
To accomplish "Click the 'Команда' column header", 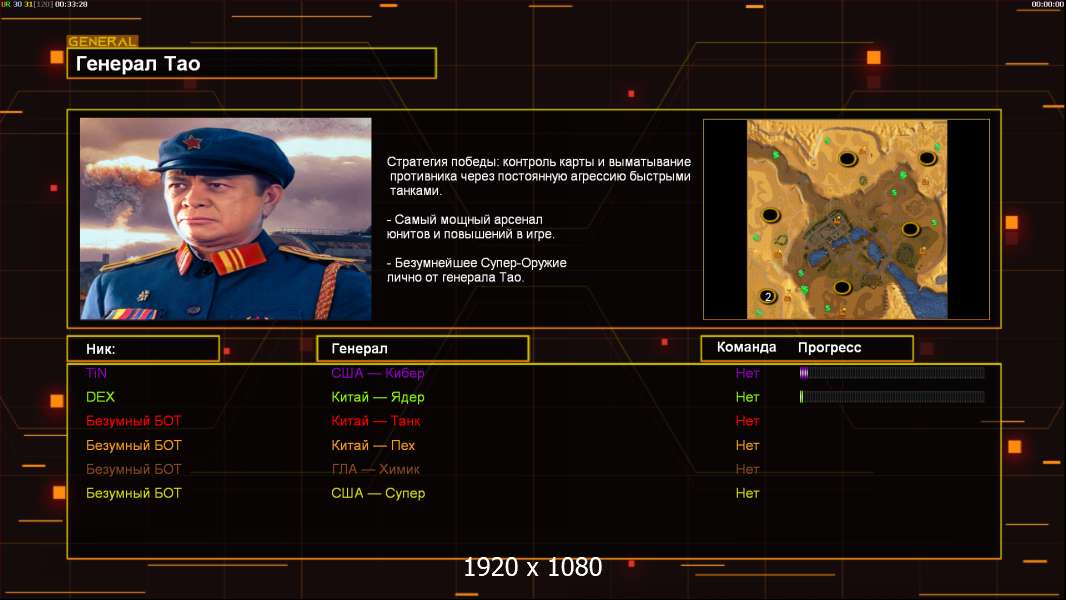I will 746,347.
